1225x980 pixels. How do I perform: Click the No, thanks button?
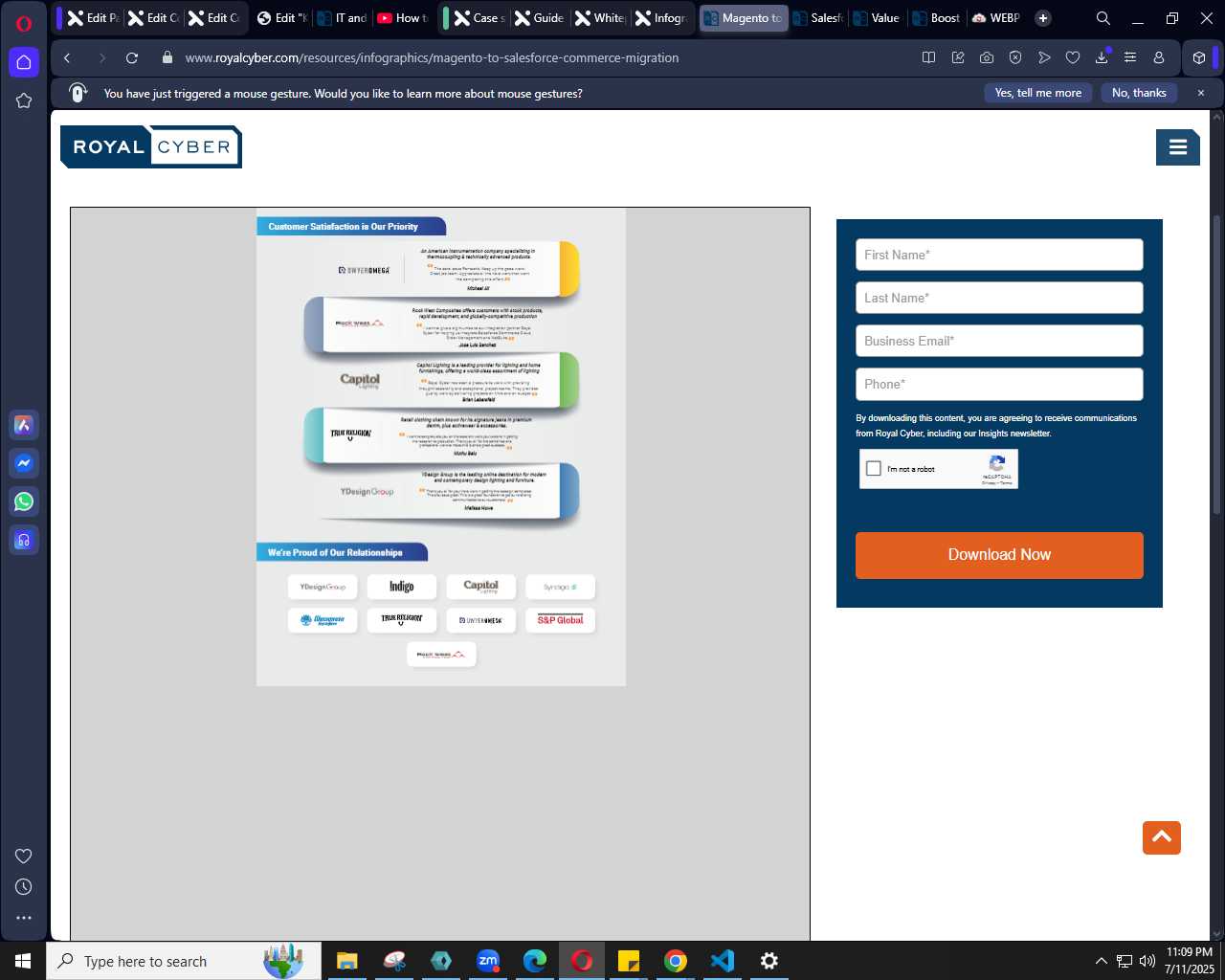pyautogui.click(x=1139, y=93)
